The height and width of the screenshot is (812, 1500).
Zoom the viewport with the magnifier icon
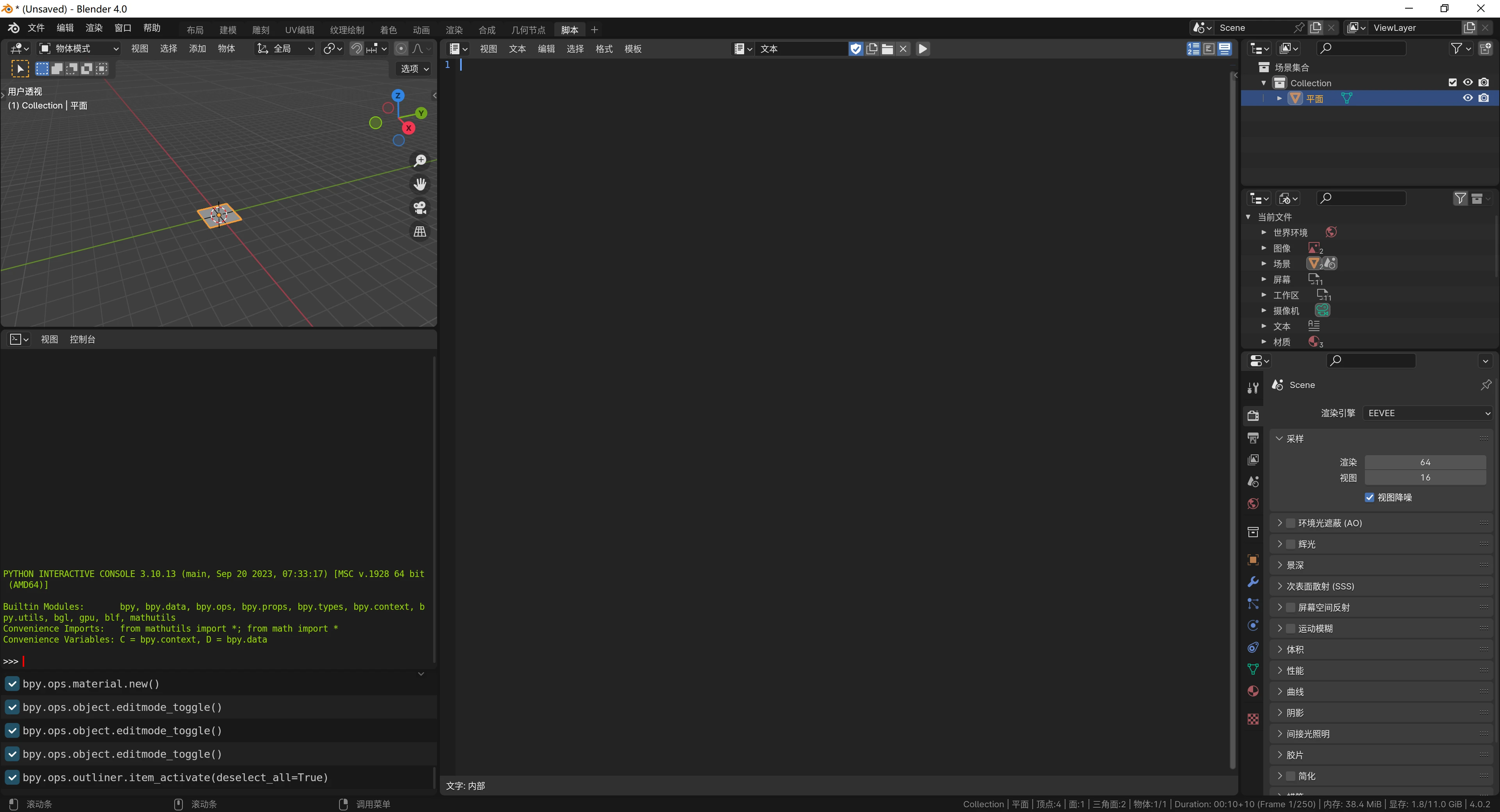click(x=419, y=161)
